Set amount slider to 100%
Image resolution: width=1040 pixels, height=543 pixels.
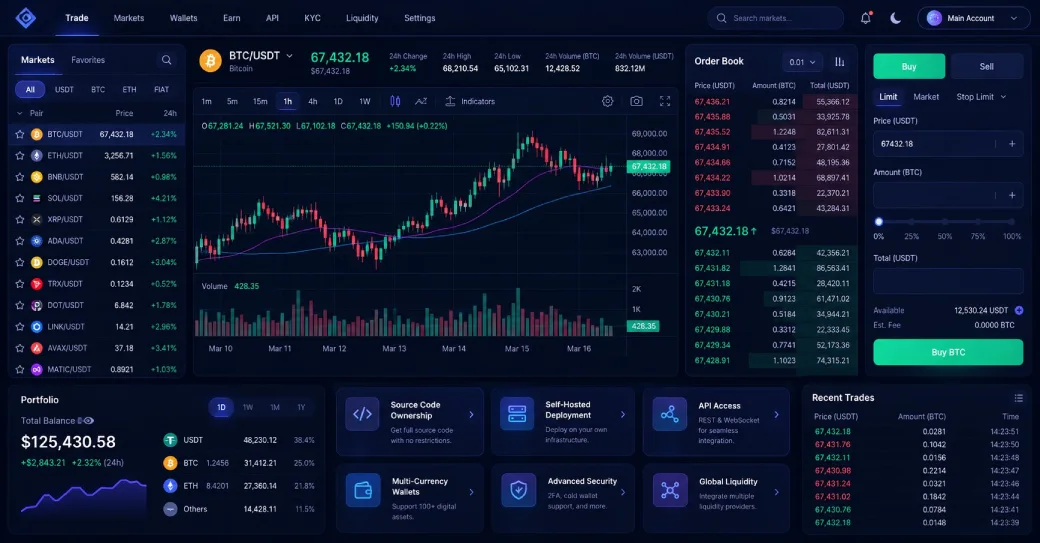[1012, 222]
